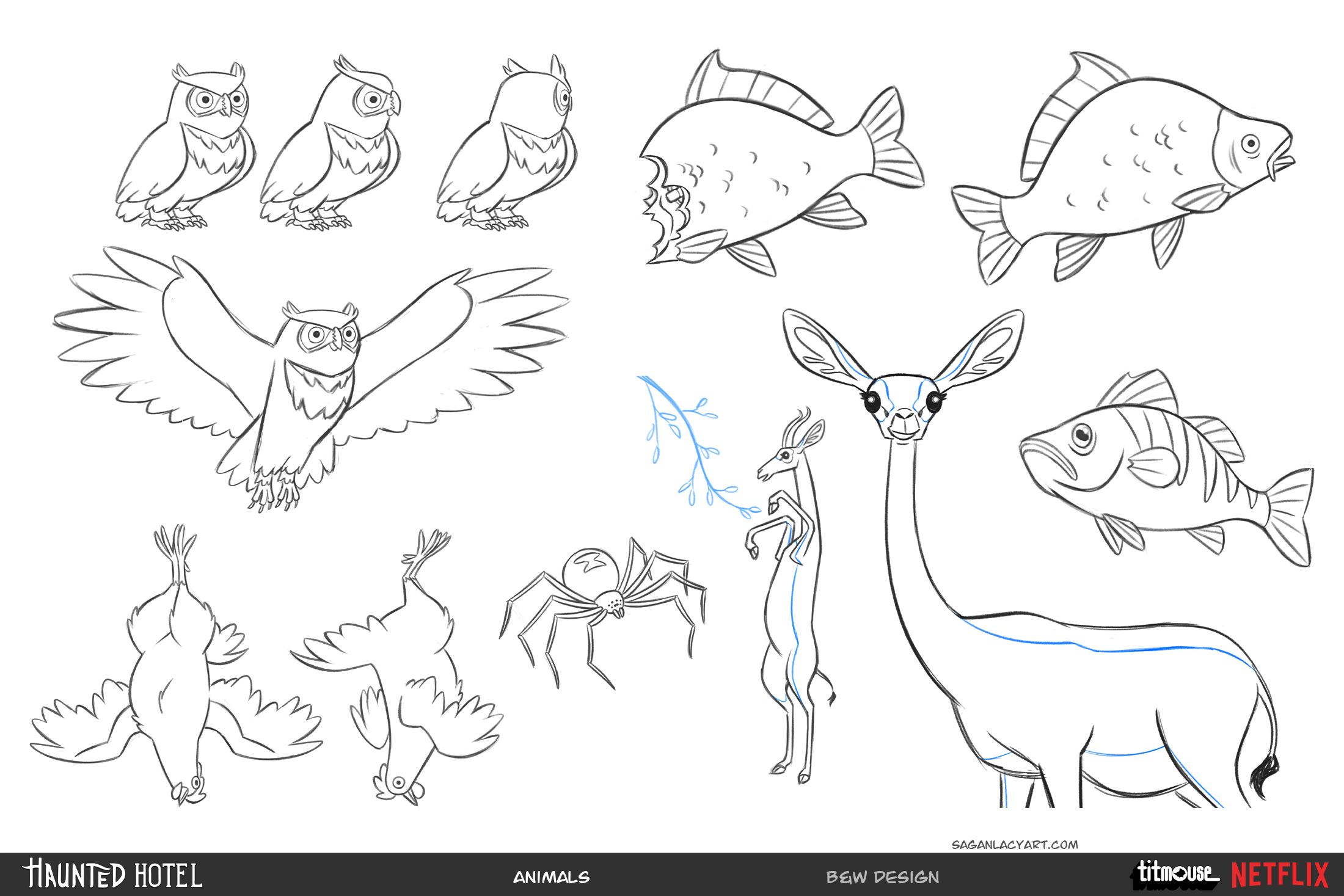This screenshot has width=1344, height=896.
Task: Open the saganlacyart.com link text
Action: (1015, 845)
